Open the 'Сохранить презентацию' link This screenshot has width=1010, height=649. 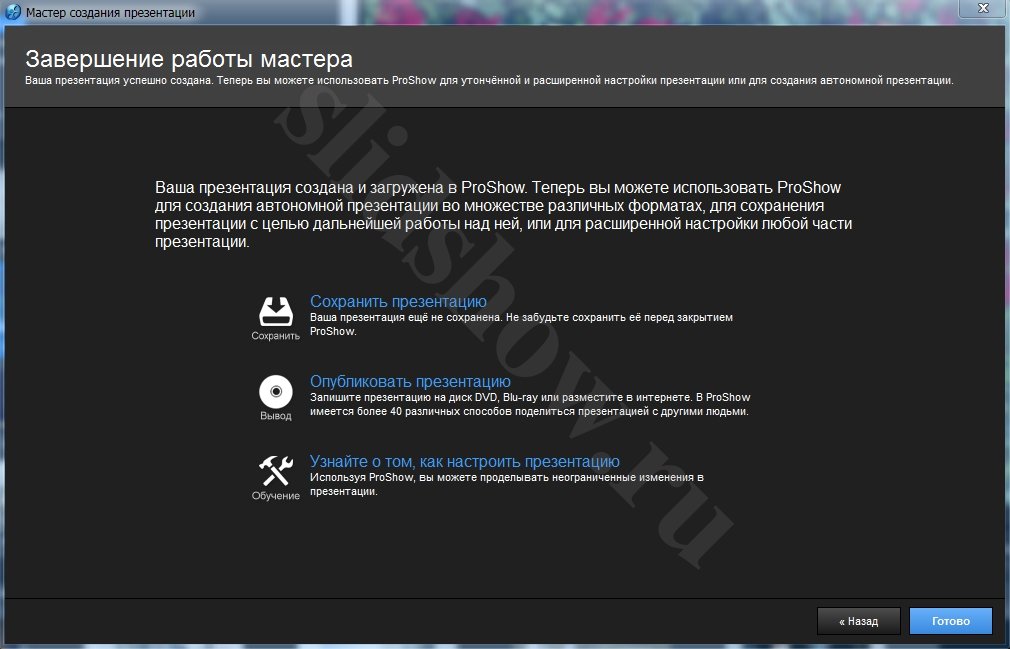click(398, 301)
